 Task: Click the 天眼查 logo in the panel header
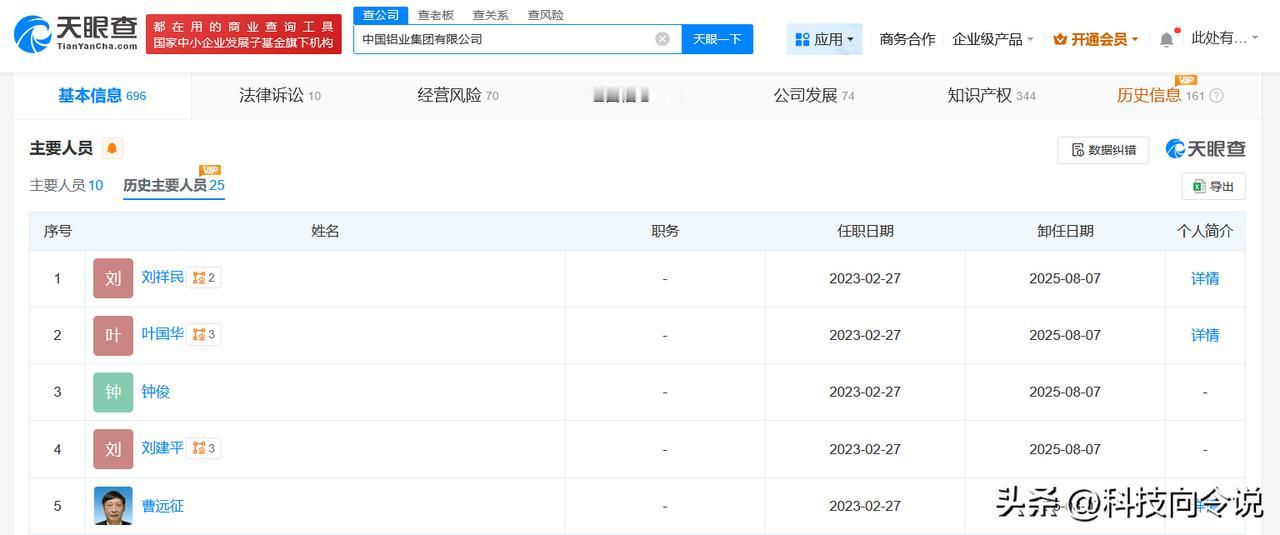1205,149
